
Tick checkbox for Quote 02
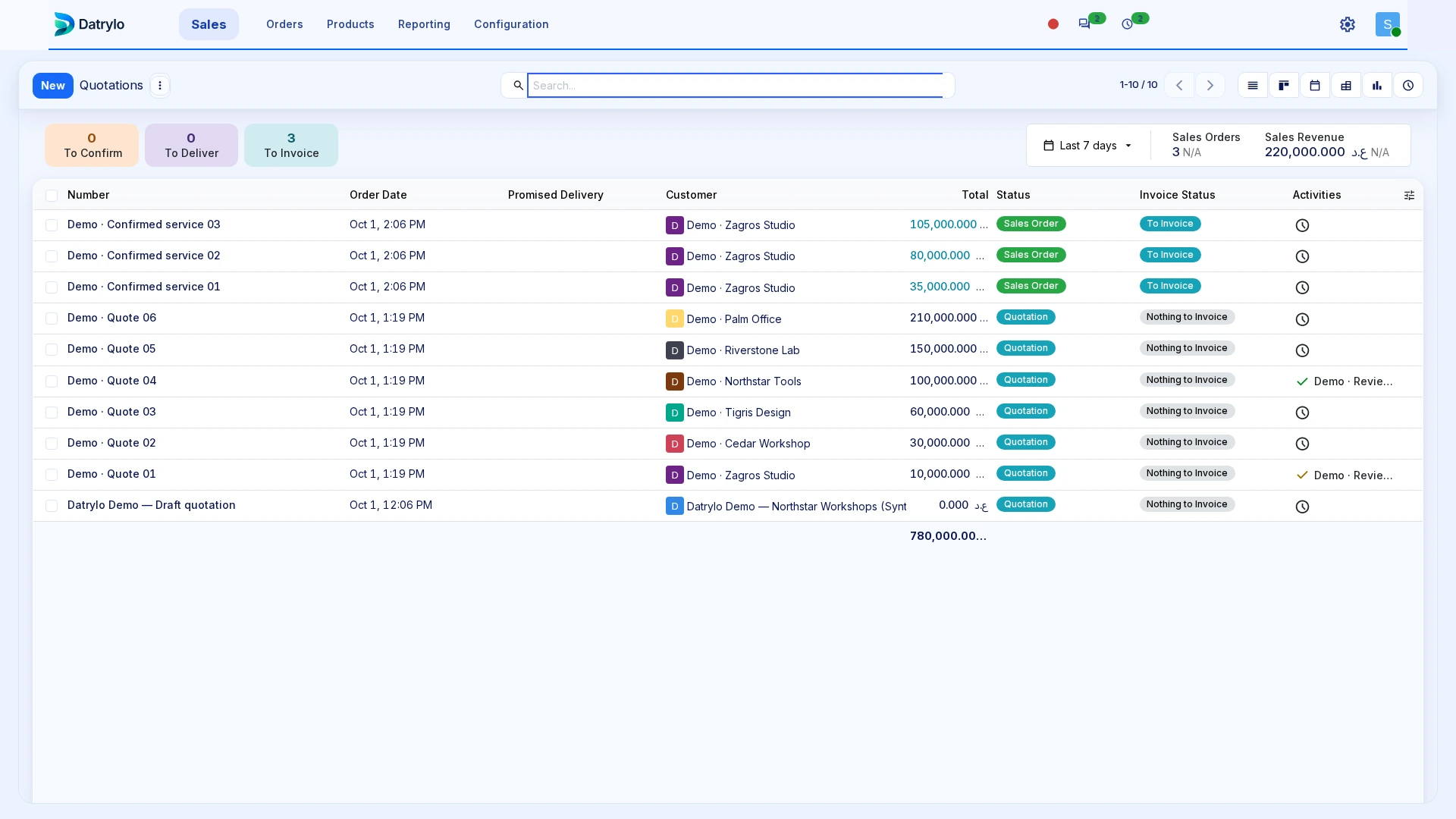[x=52, y=444]
